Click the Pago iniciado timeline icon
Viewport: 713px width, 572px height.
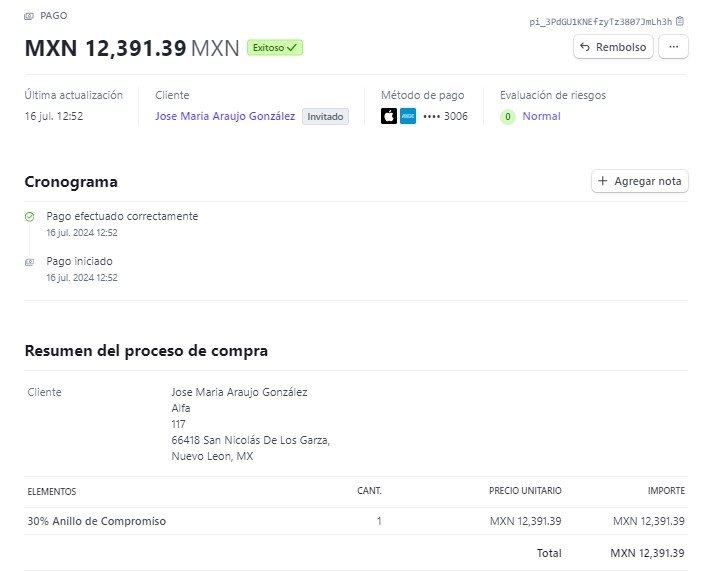[30, 262]
